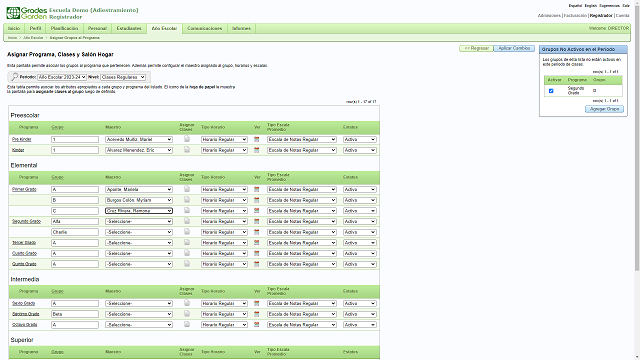Switch to the Estudiantes tab

pyautogui.click(x=129, y=28)
